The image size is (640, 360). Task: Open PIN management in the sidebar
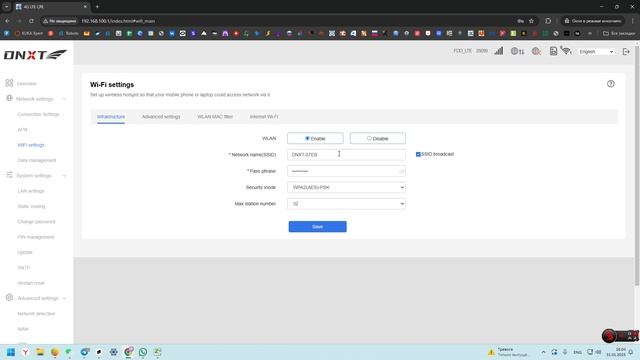pyautogui.click(x=36, y=237)
